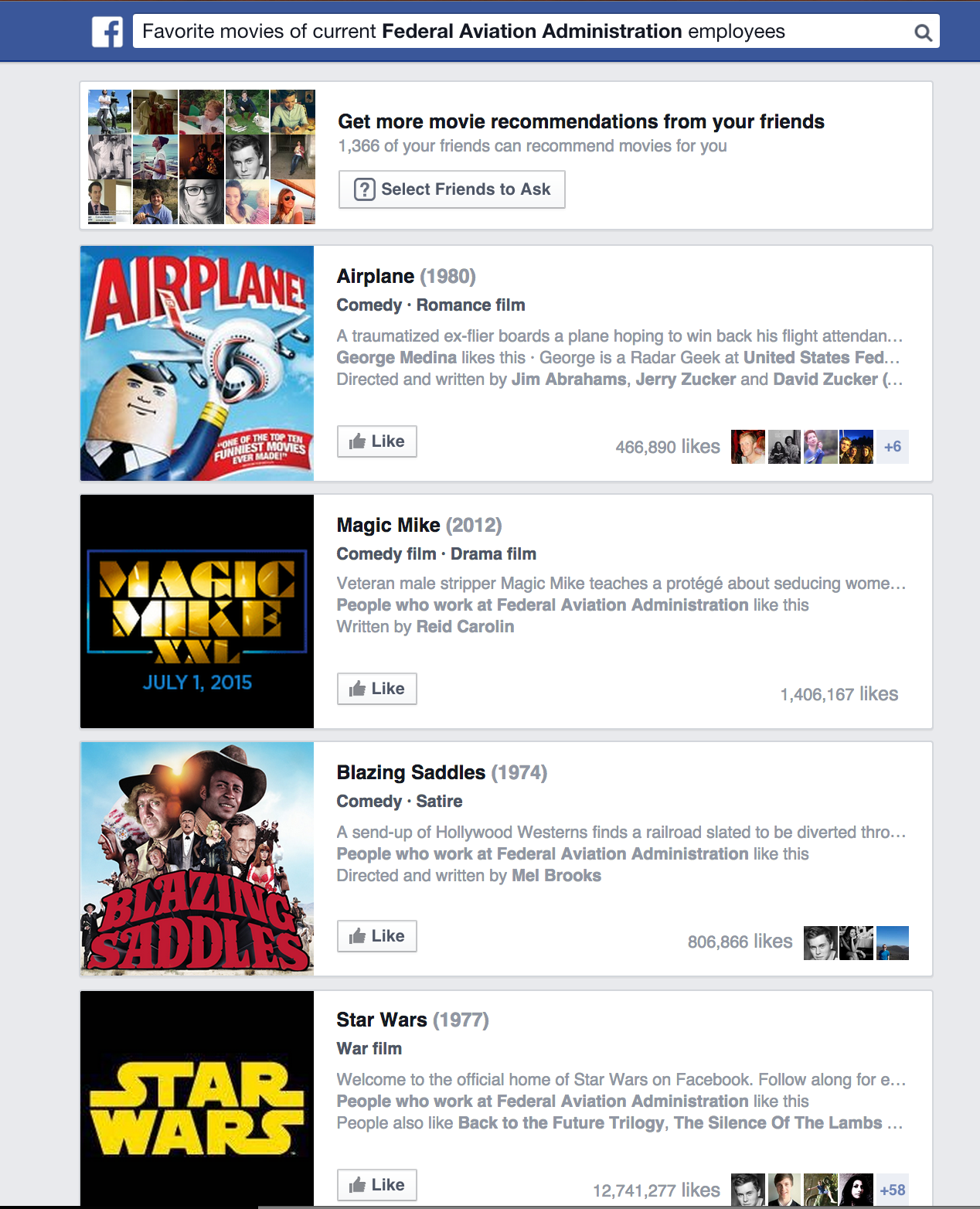Click the search magnifier icon
The width and height of the screenshot is (980, 1209).
923,32
